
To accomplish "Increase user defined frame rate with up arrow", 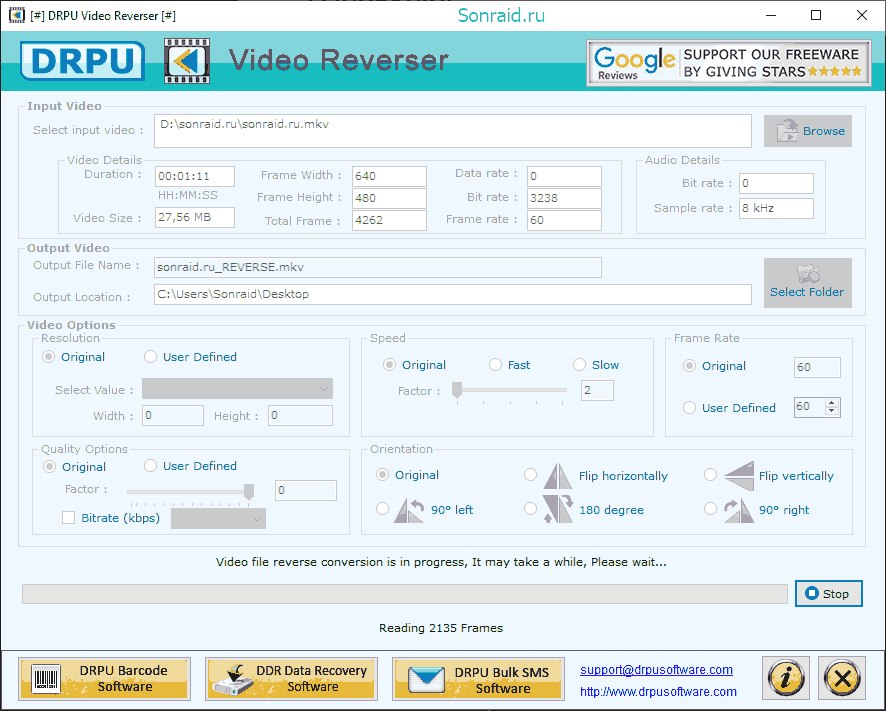I will 831,402.
